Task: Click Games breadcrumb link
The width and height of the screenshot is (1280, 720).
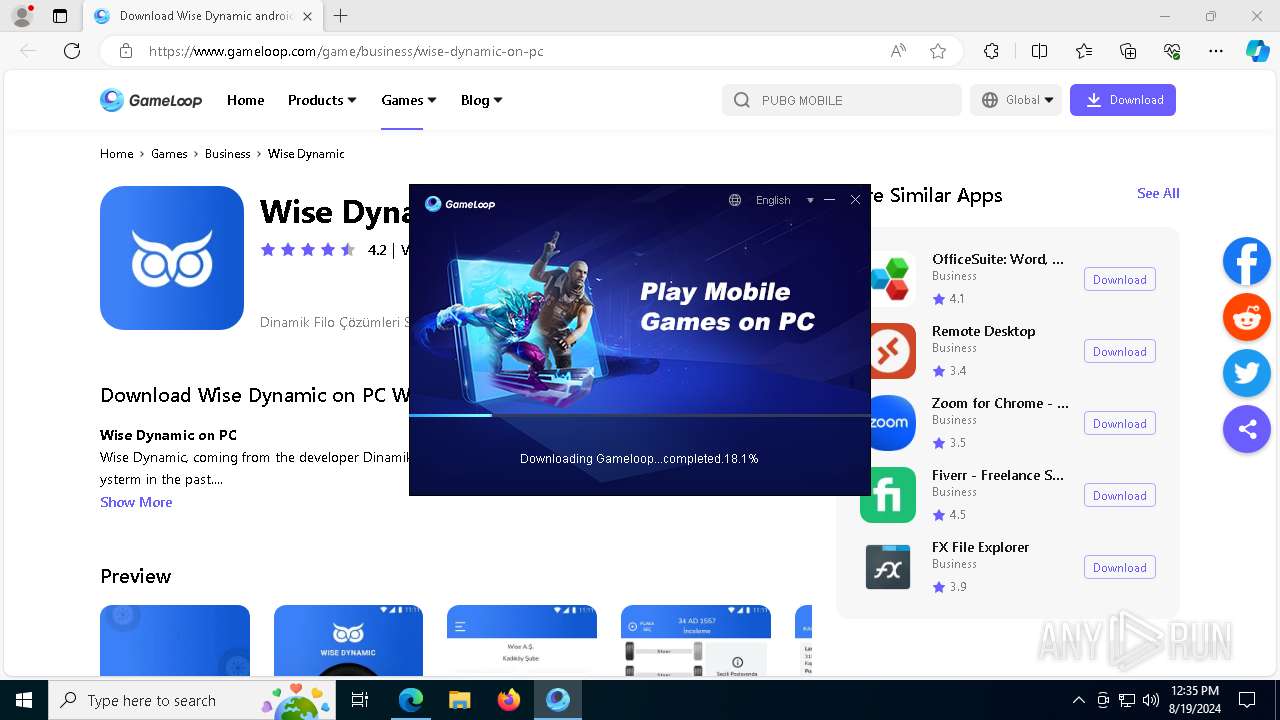Action: tap(169, 154)
